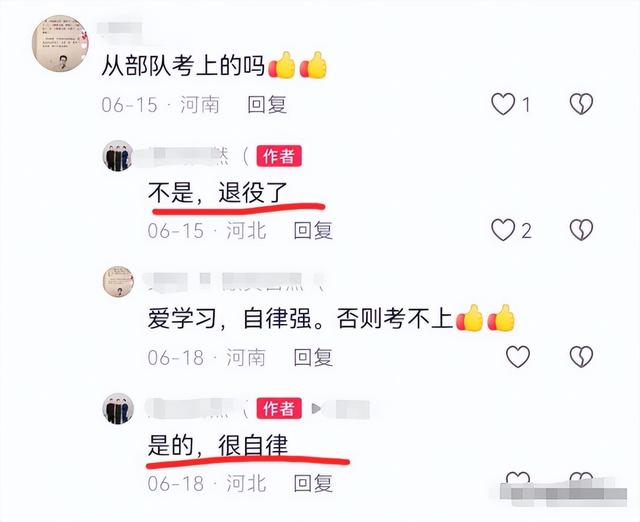This screenshot has height=522, width=640.
Task: Dislike the comment 从部队考上的吗
Action: pos(581,104)
